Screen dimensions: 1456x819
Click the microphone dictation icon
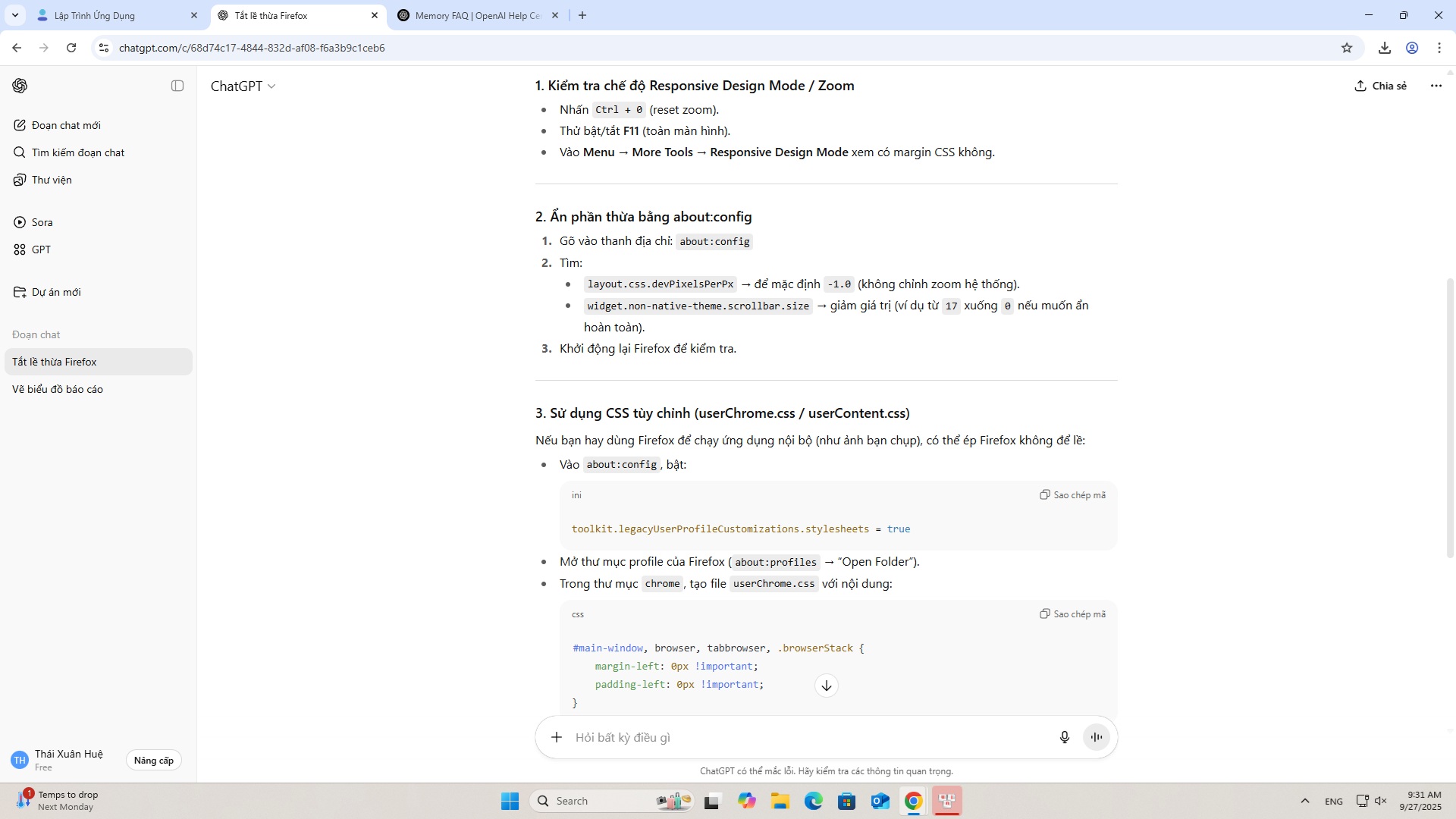[1064, 737]
